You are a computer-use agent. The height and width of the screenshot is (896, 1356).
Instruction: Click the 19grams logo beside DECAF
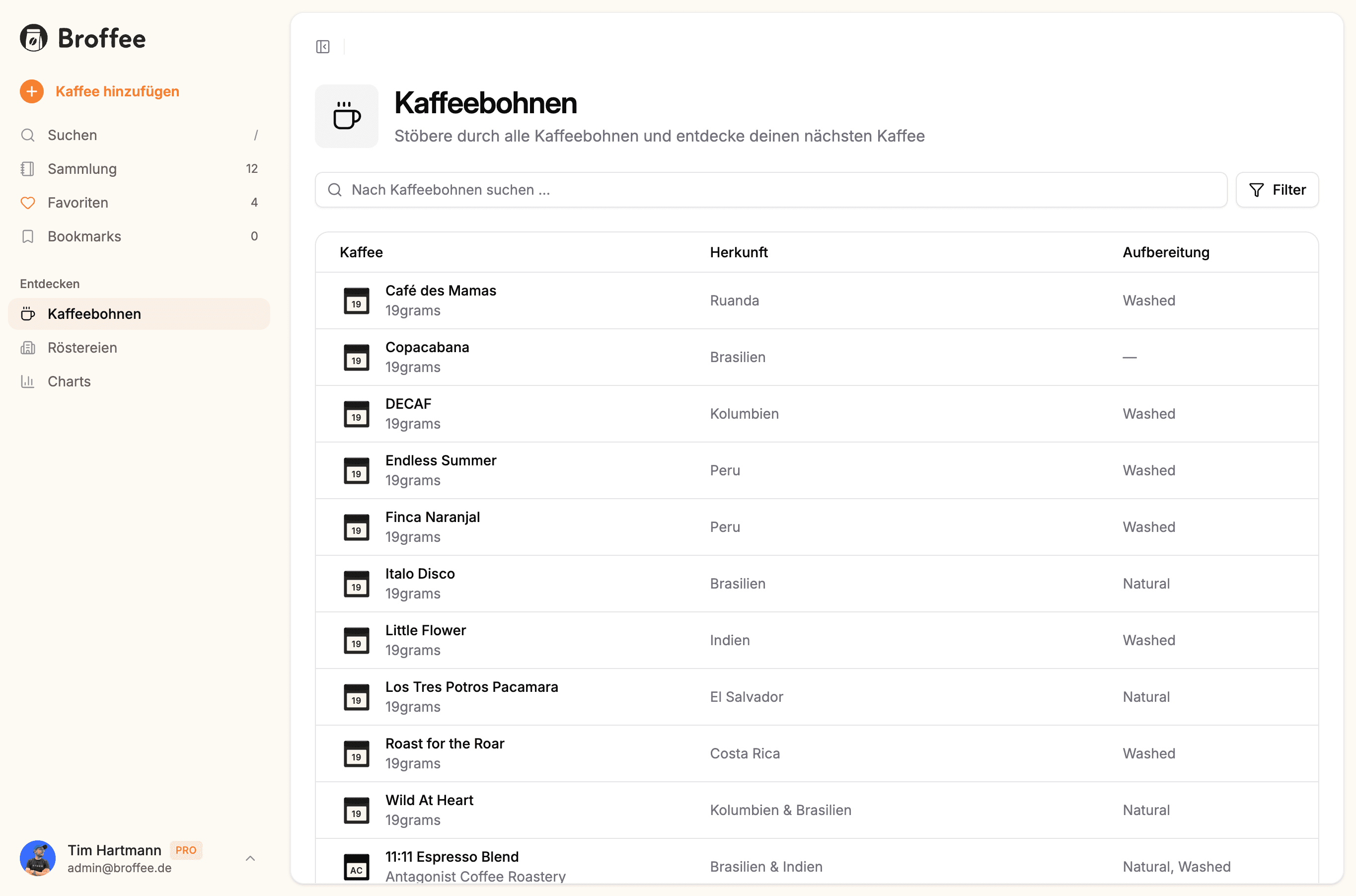coord(357,414)
